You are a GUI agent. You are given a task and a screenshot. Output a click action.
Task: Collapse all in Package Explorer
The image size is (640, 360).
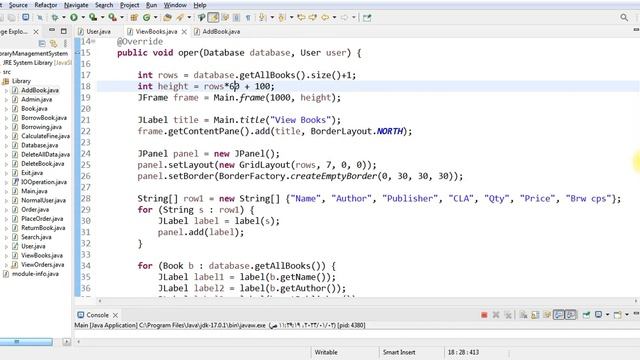[x=42, y=43]
